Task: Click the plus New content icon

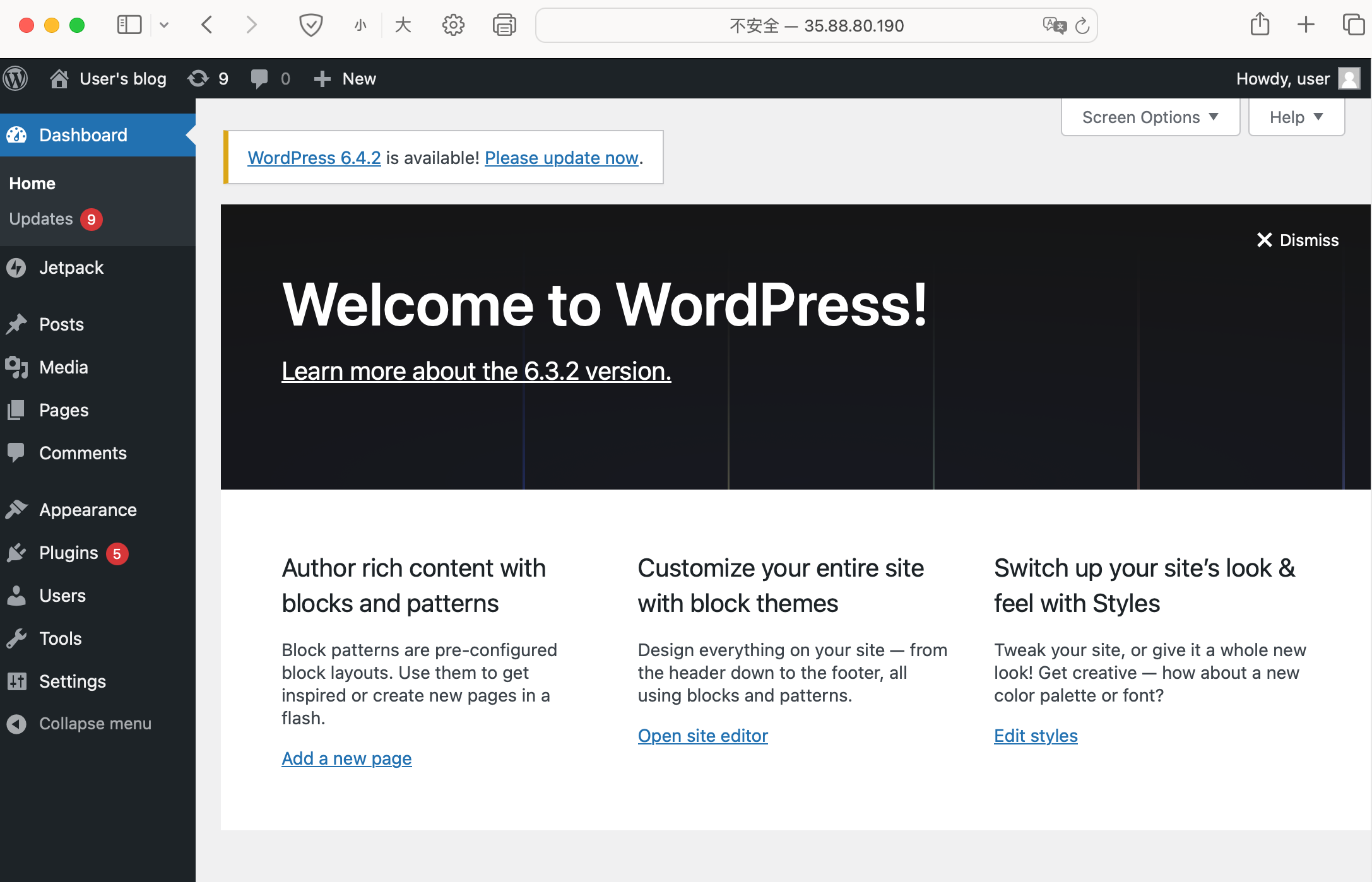Action: (x=322, y=79)
